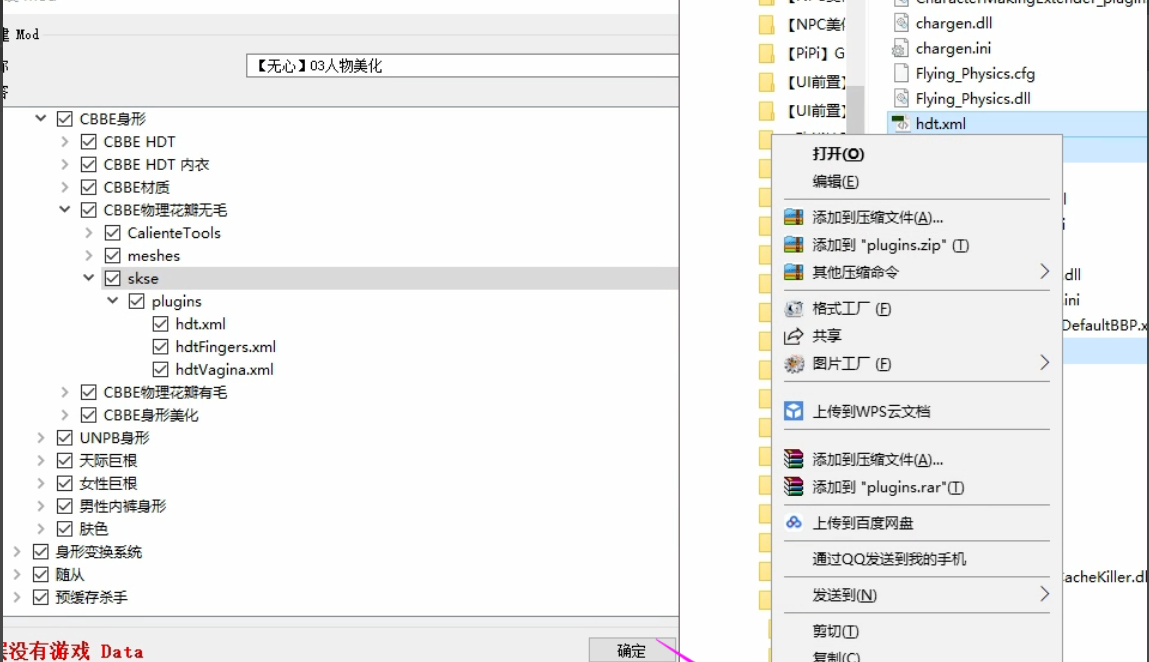Select the CBBE身形美化 tree row label
The height and width of the screenshot is (662, 1149).
151,416
